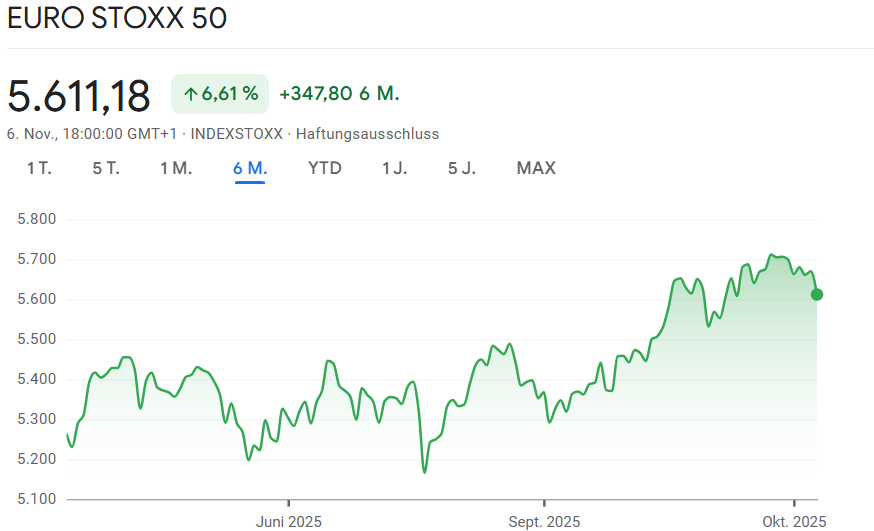This screenshot has width=874, height=531.
Task: Switch chart to 5T. range
Action: point(106,168)
